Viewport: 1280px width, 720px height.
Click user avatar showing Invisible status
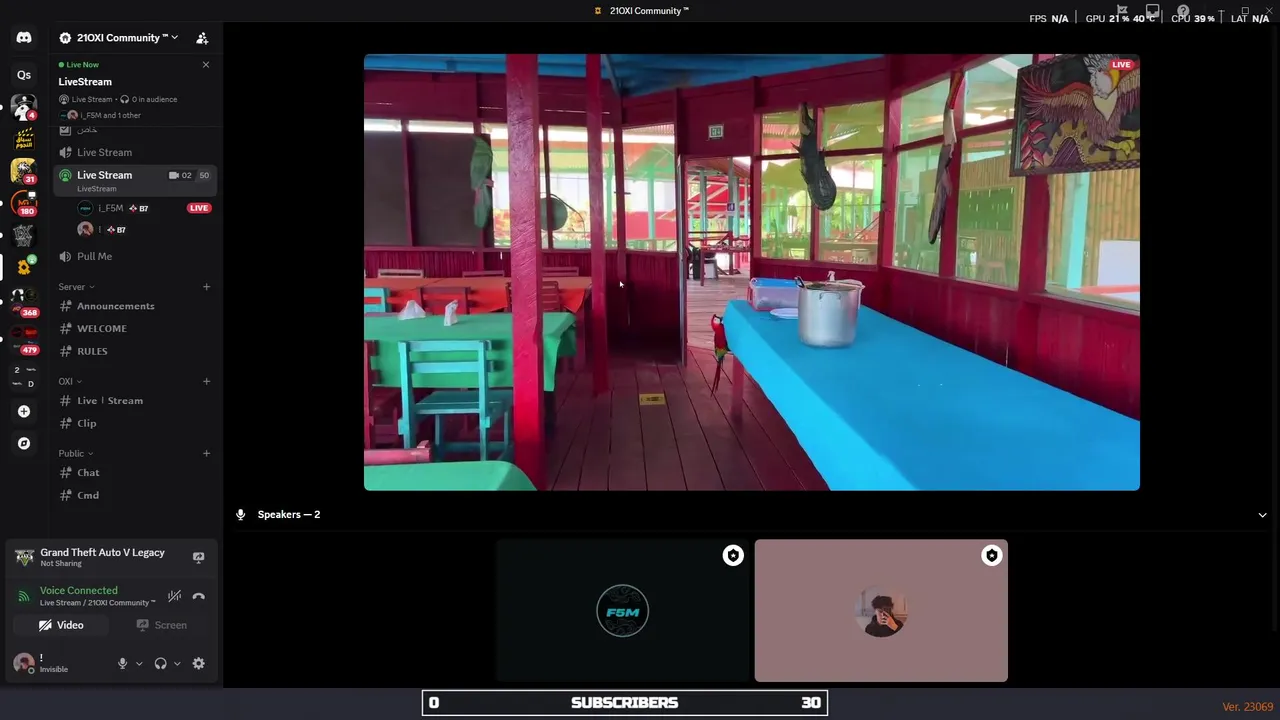(24, 663)
